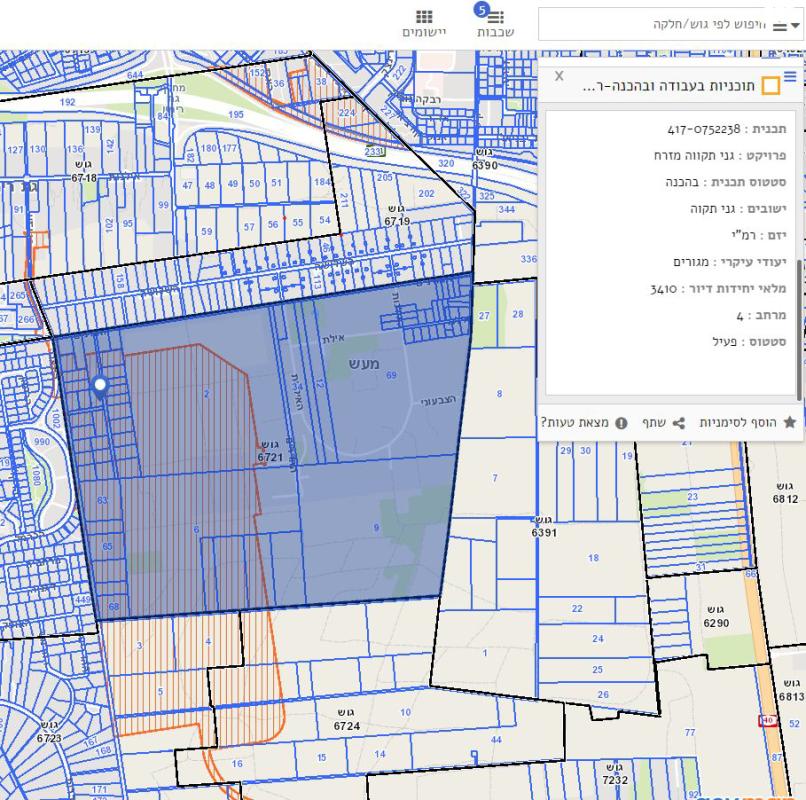
Task: Open the info panel hamburger menu
Action: (790, 77)
